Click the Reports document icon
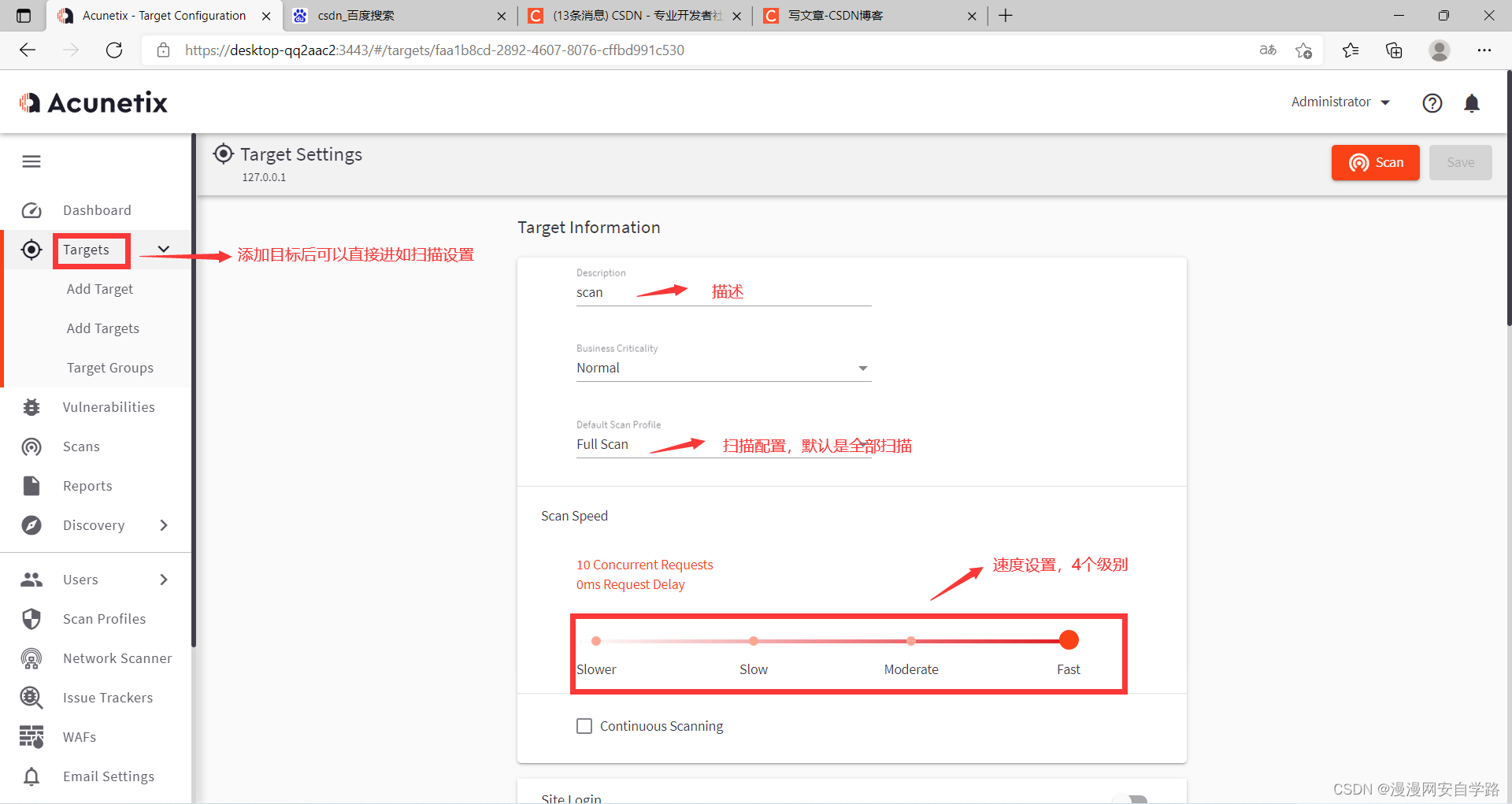The image size is (1512, 804). pos(31,486)
